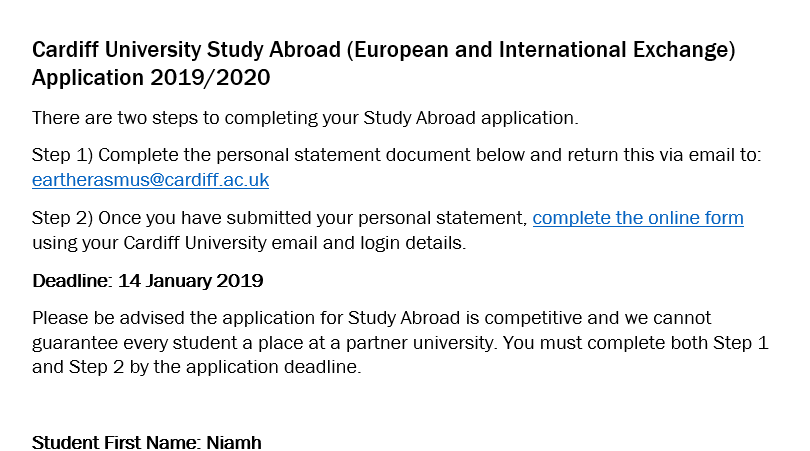Click the 'Step 1)' text
The height and width of the screenshot is (451, 810).
tap(63, 155)
